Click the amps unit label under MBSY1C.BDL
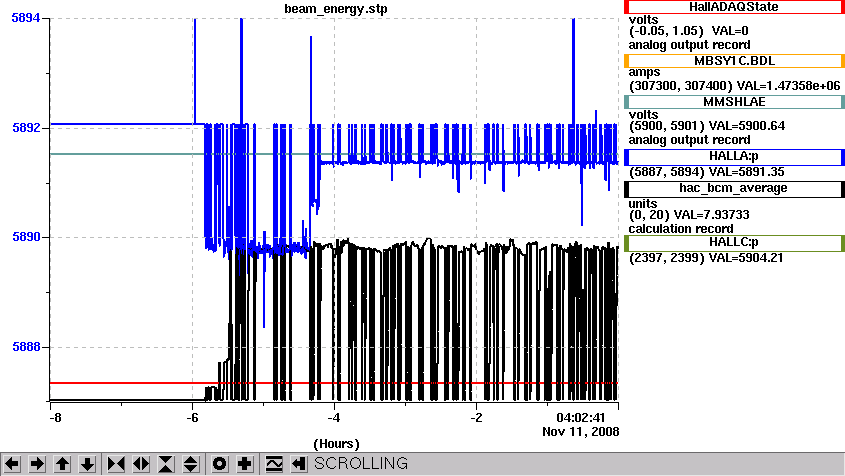This screenshot has height=476, width=845. [x=645, y=72]
